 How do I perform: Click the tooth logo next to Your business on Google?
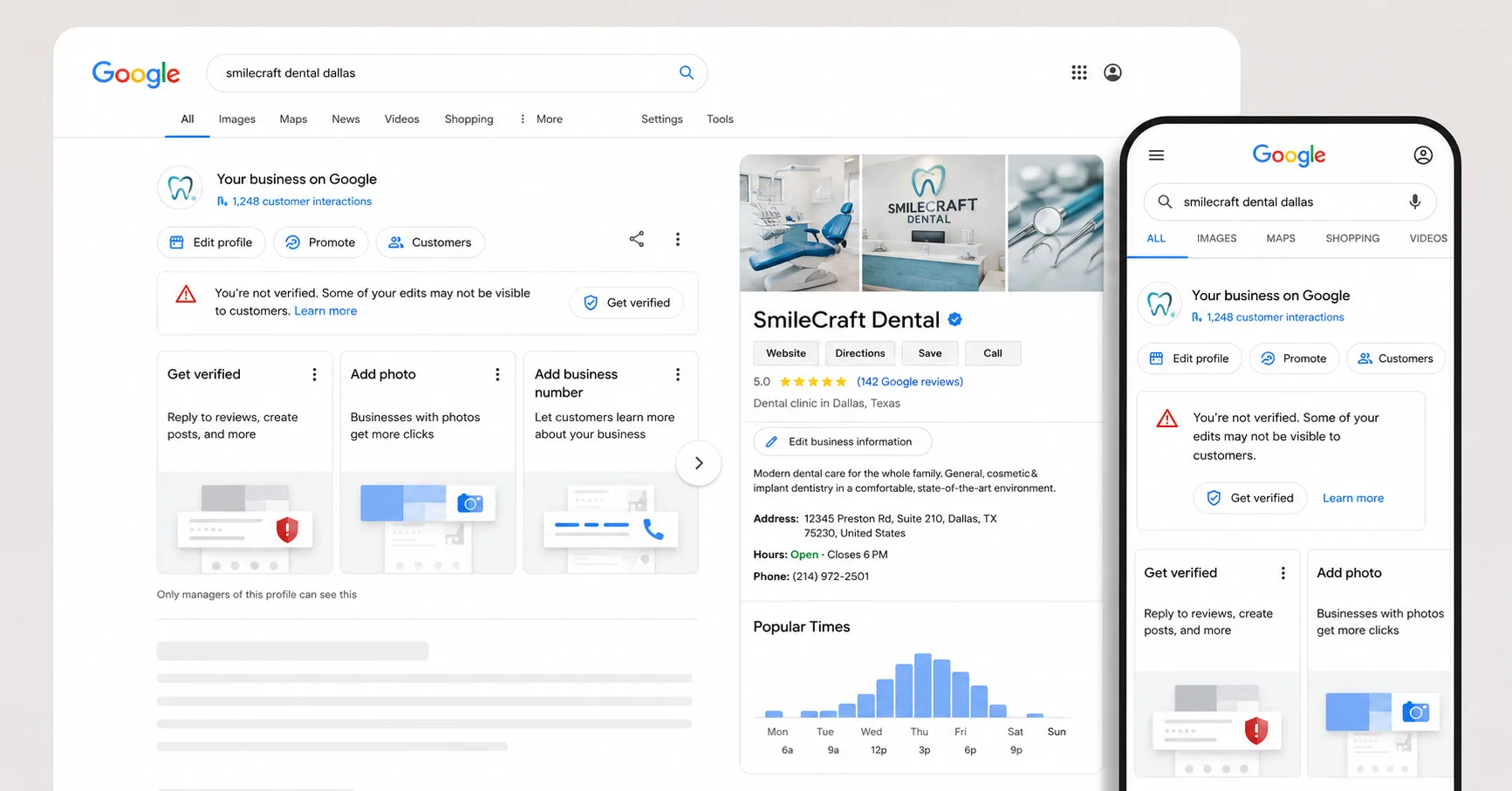(181, 188)
